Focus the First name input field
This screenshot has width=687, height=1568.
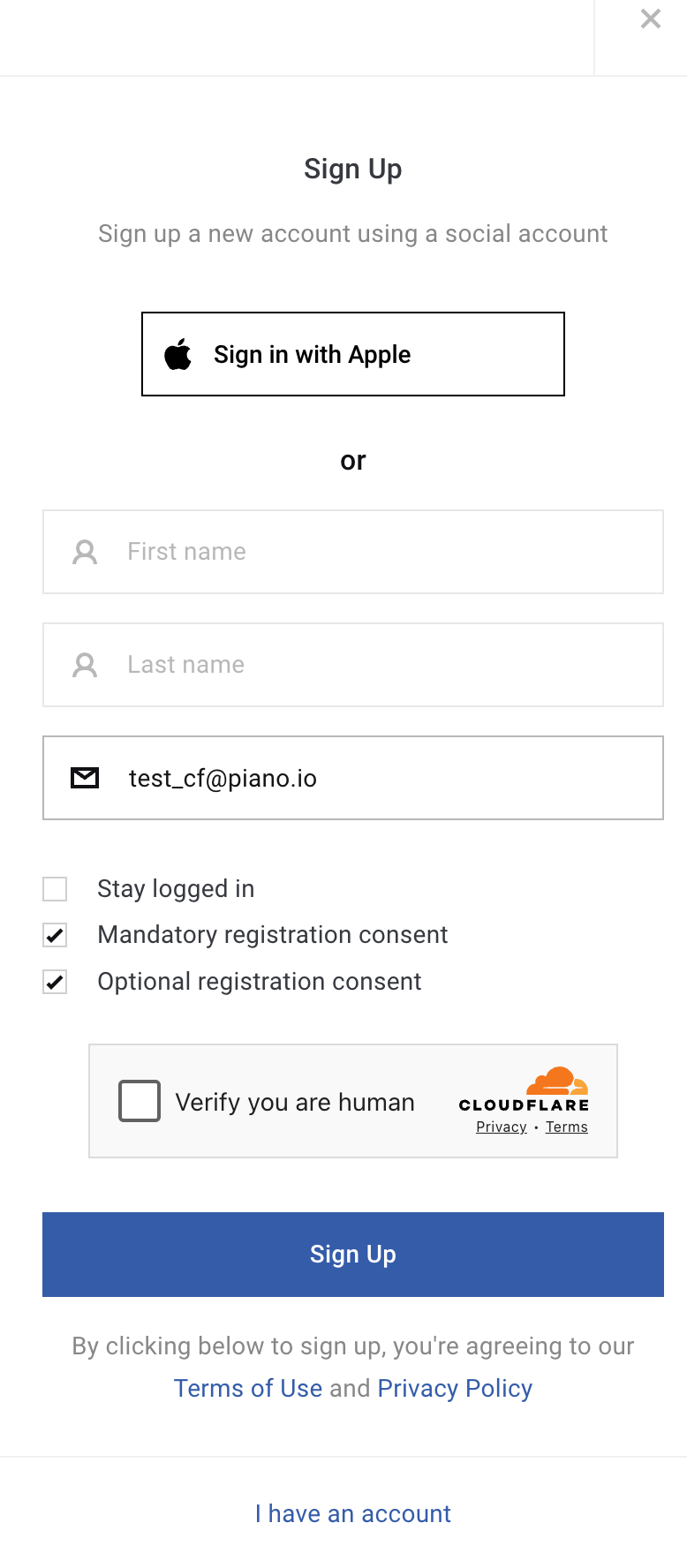(353, 552)
